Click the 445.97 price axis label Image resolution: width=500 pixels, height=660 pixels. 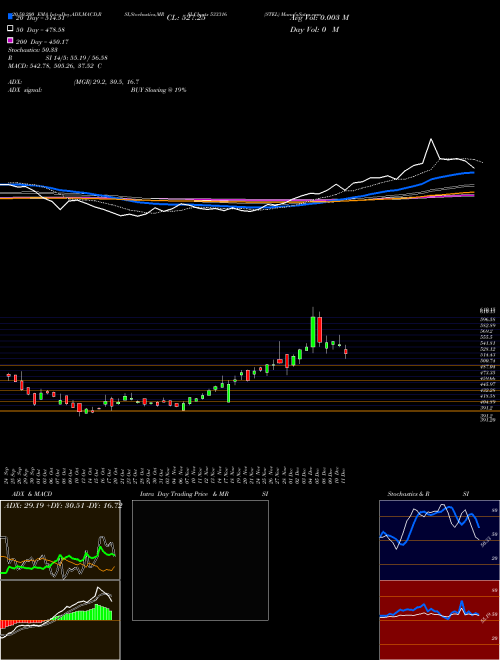tap(489, 384)
